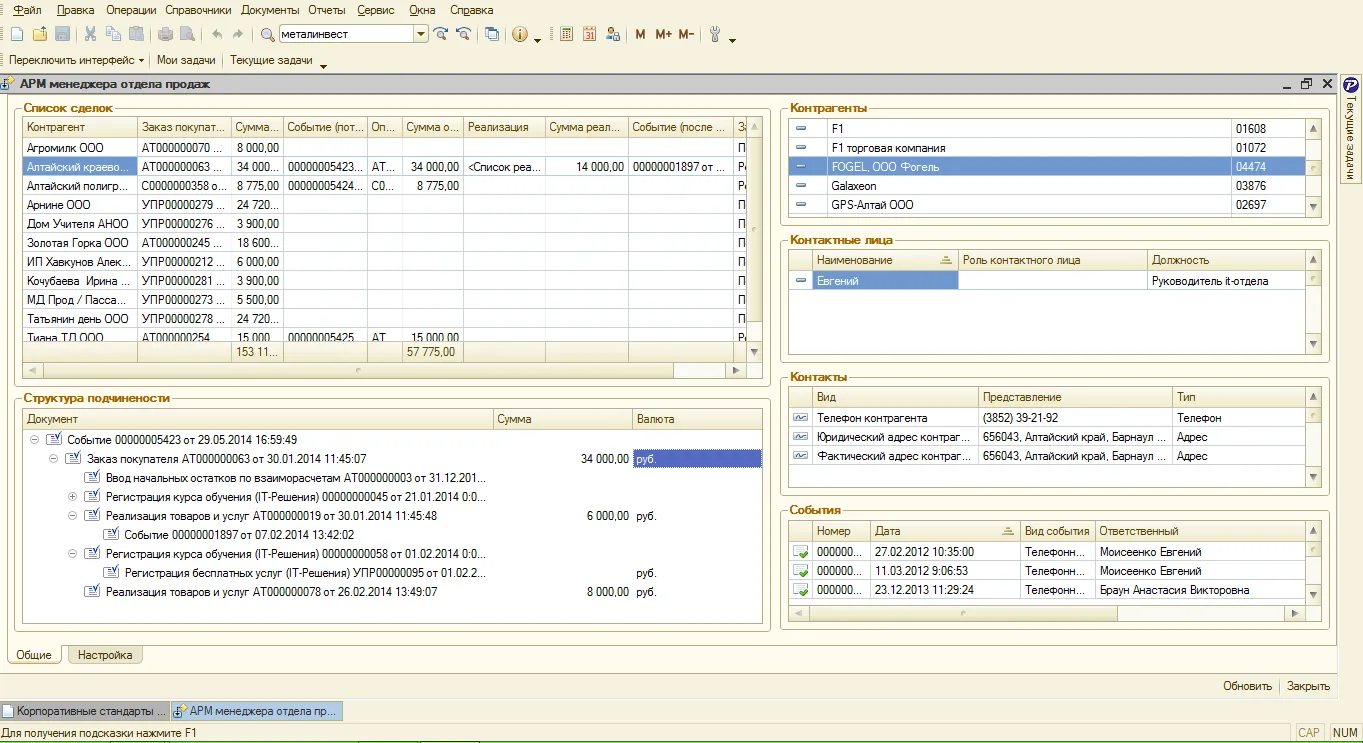1363x743 pixels.
Task: Click the M+ memory button
Action: click(663, 34)
